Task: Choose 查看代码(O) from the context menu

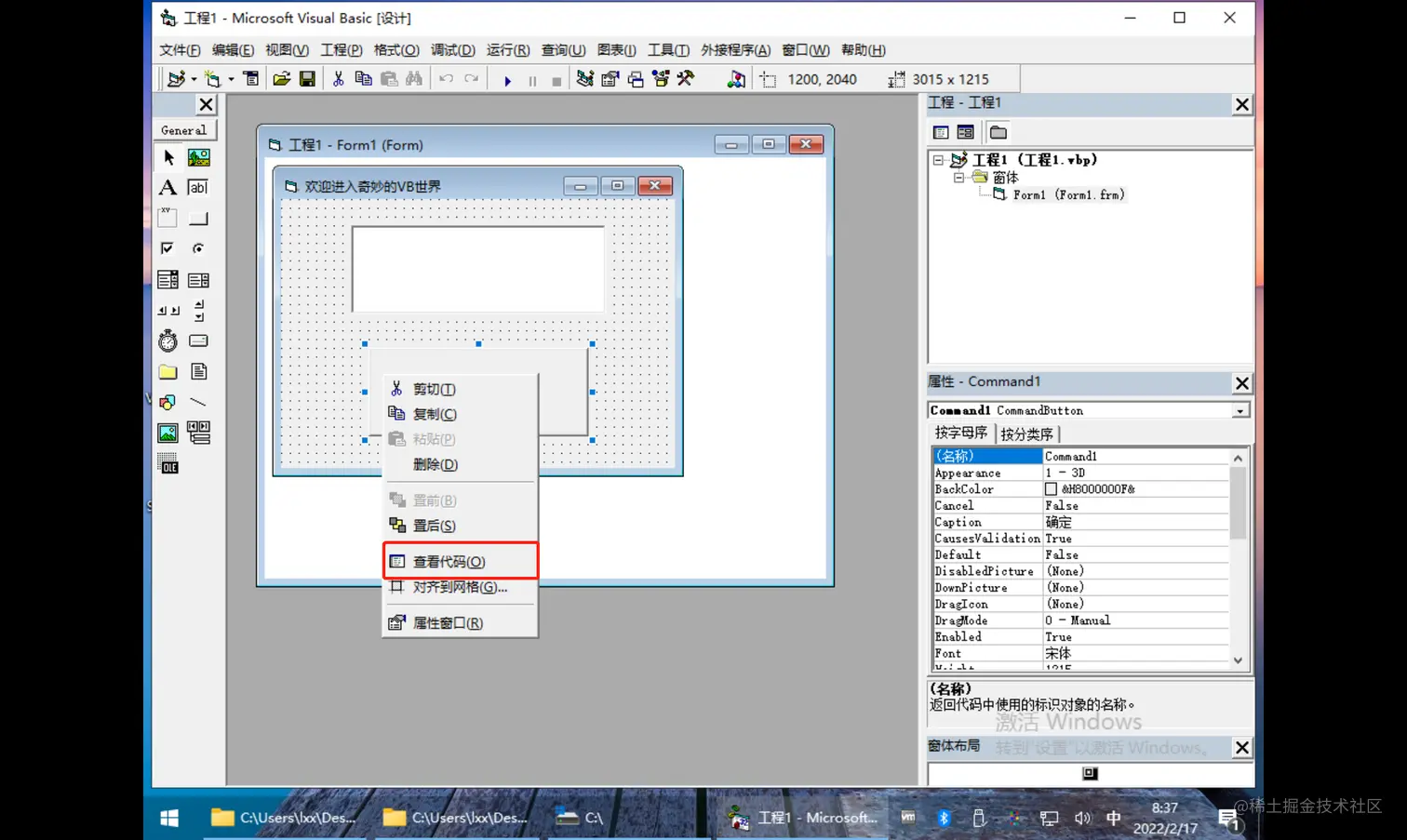Action: (x=461, y=561)
